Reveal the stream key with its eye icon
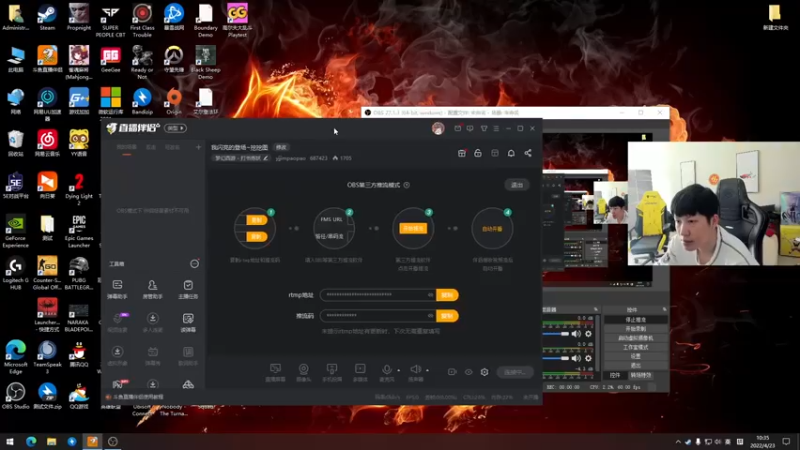This screenshot has height=450, width=800. tap(430, 316)
